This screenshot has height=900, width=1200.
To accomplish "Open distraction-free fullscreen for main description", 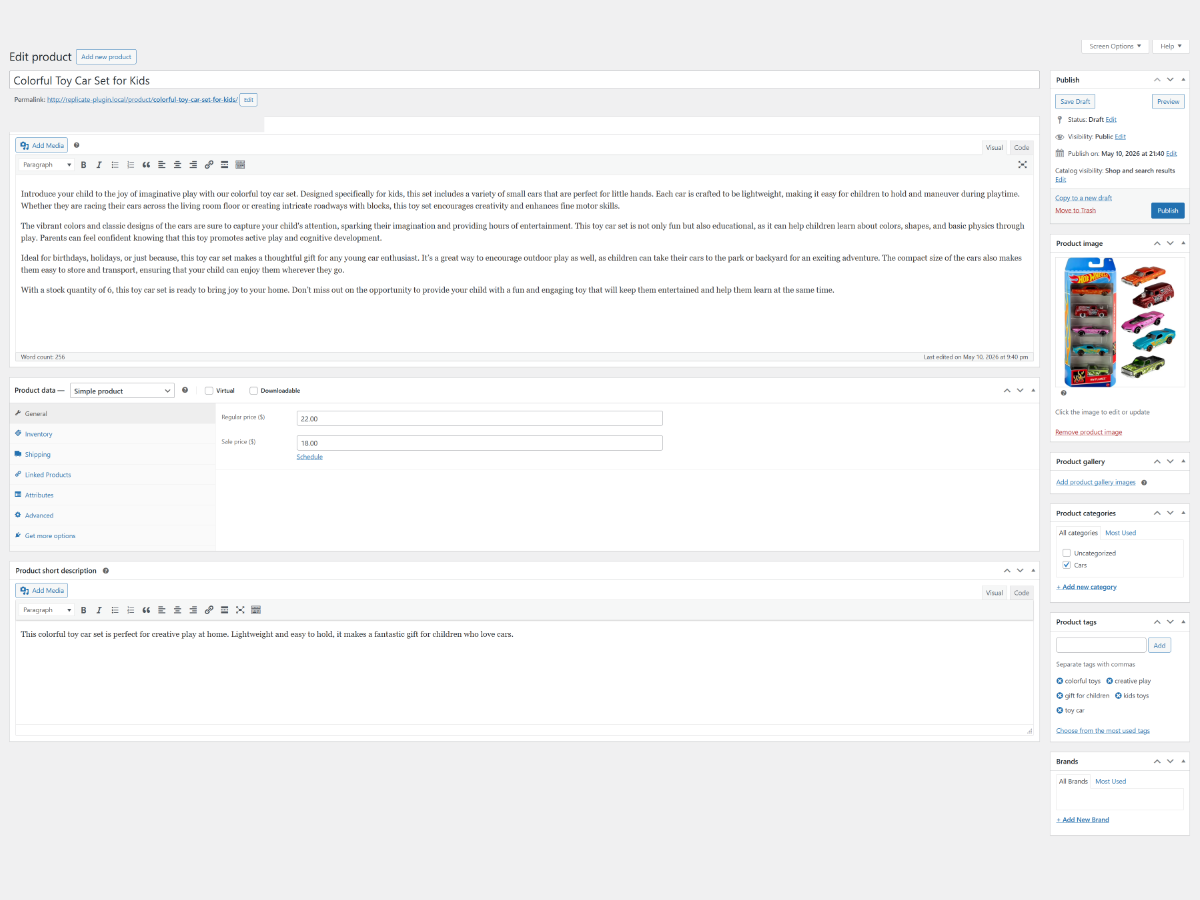I will point(1022,164).
